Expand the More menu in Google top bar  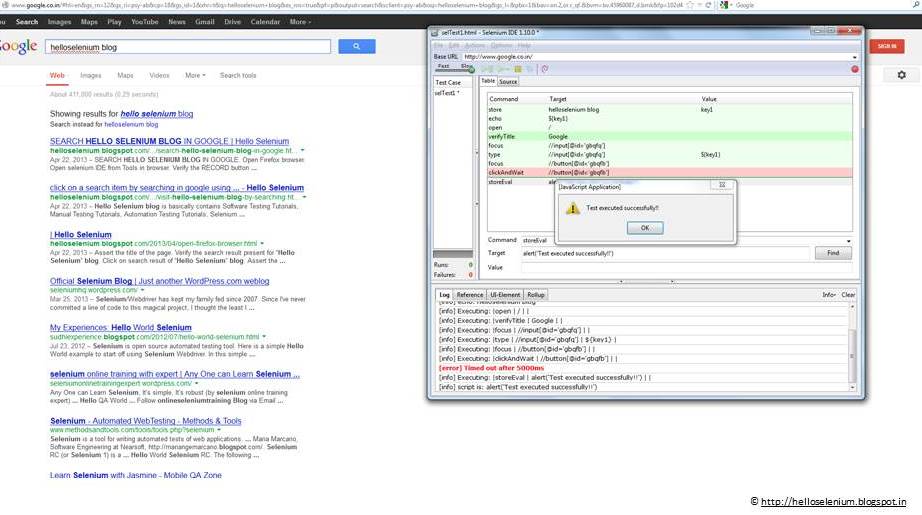pos(300,22)
